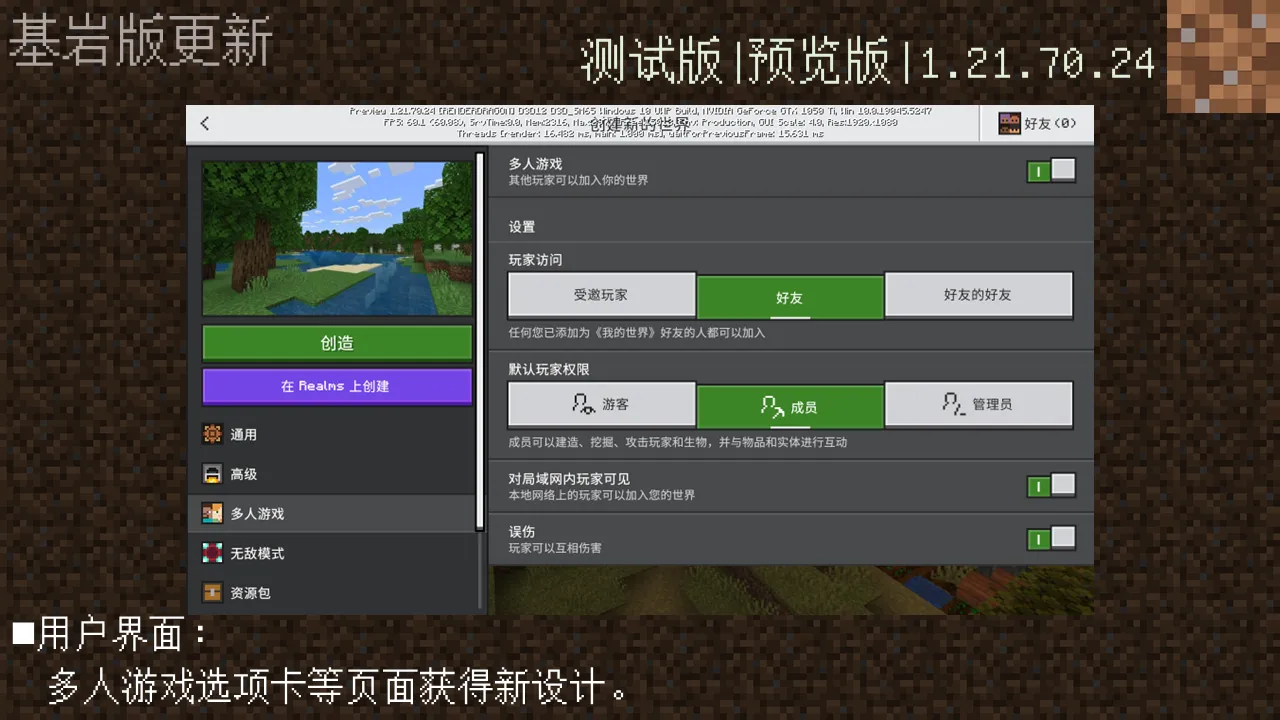The image size is (1280, 720).
Task: Click the gear icon next to 通用
Action: [x=212, y=434]
